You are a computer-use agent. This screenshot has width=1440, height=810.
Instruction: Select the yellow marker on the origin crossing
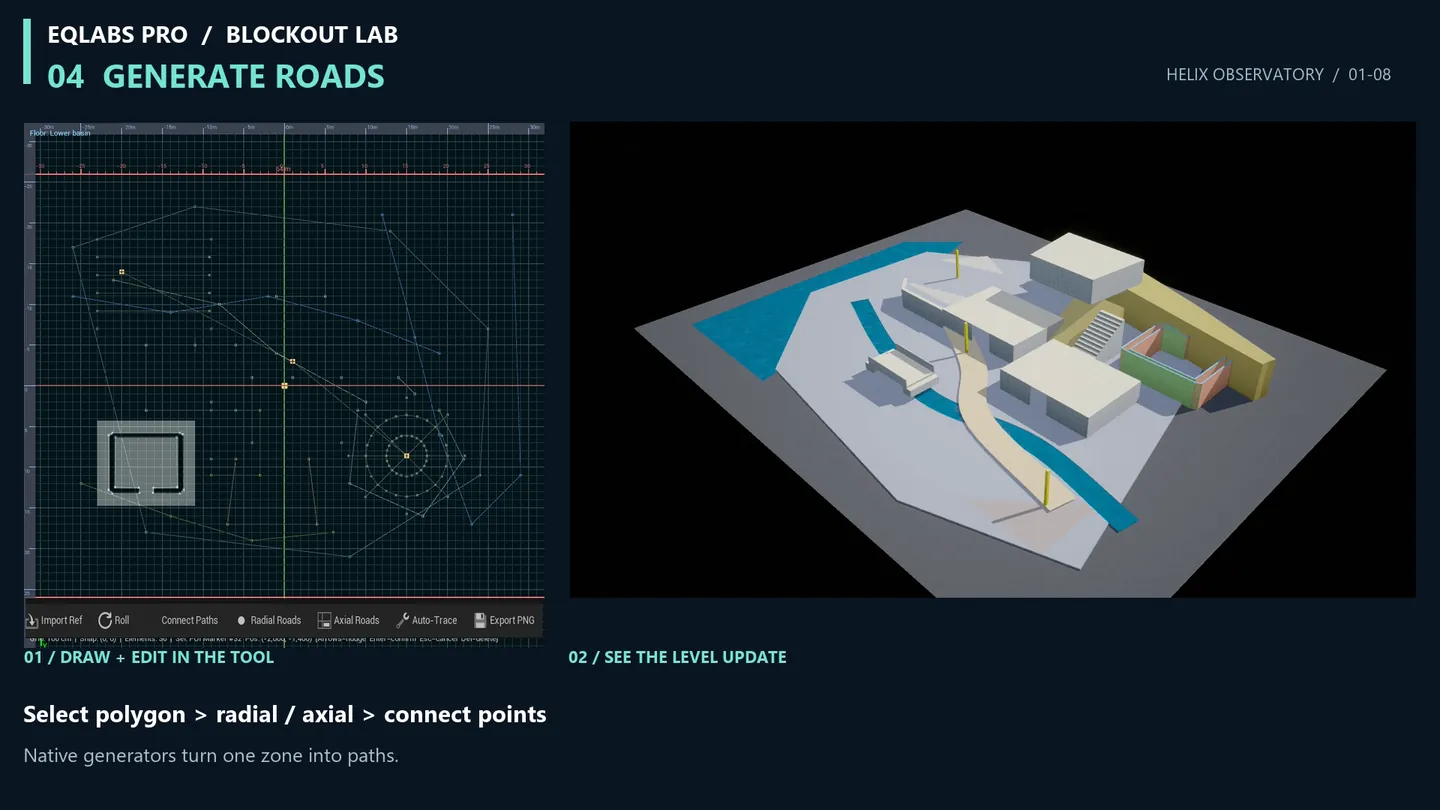pos(284,385)
